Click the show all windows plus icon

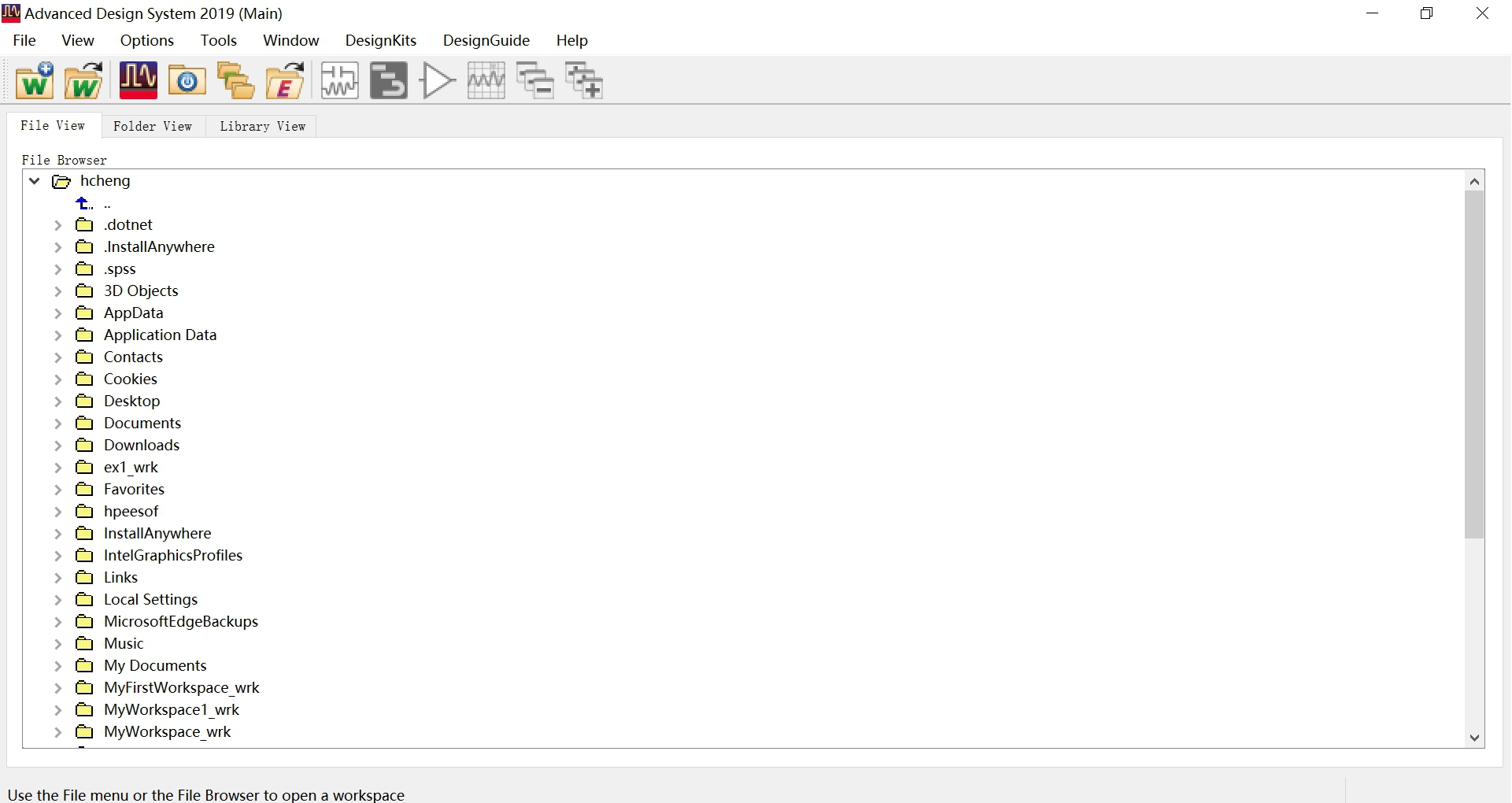[584, 80]
